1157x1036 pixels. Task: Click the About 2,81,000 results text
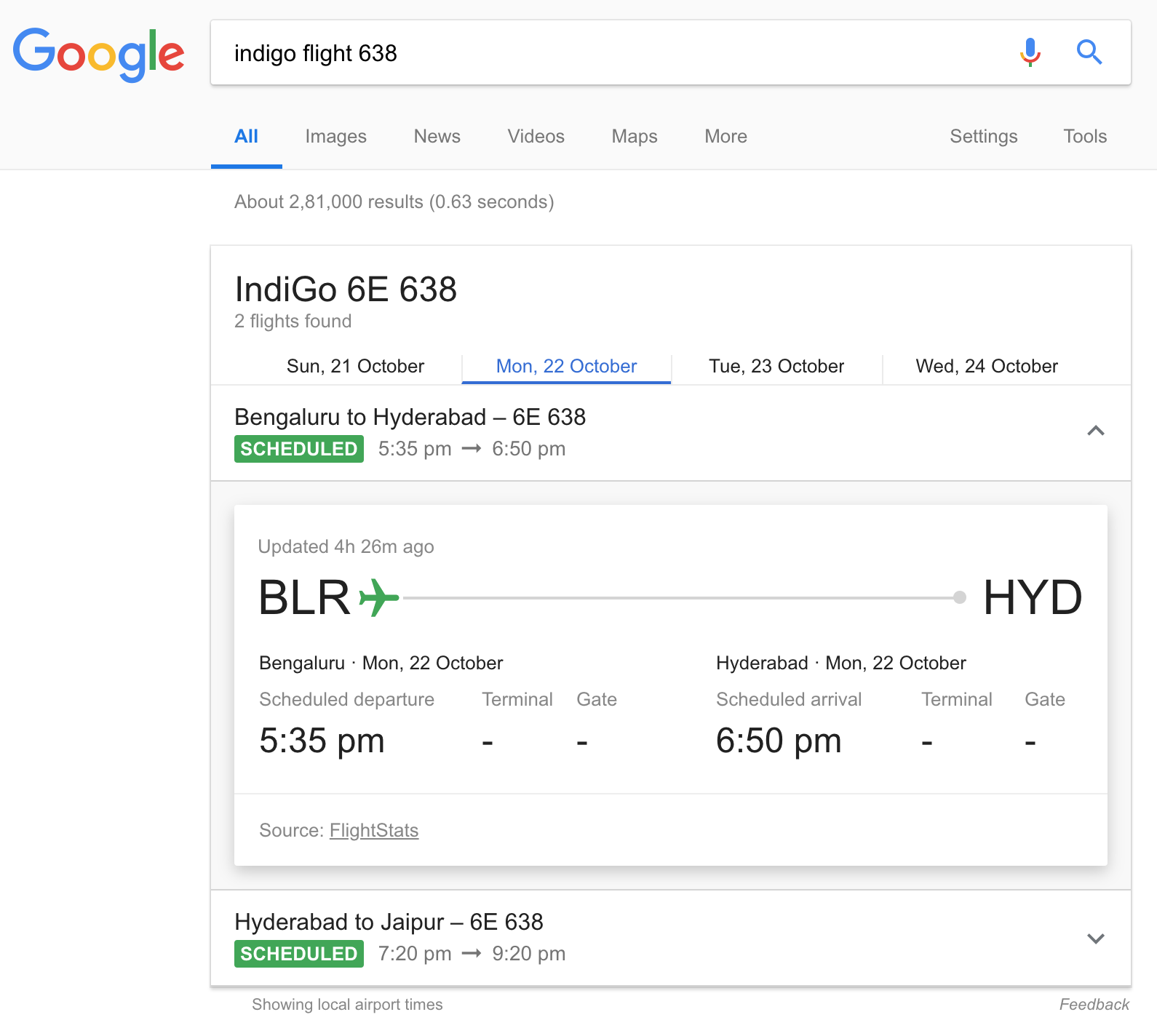(x=394, y=202)
